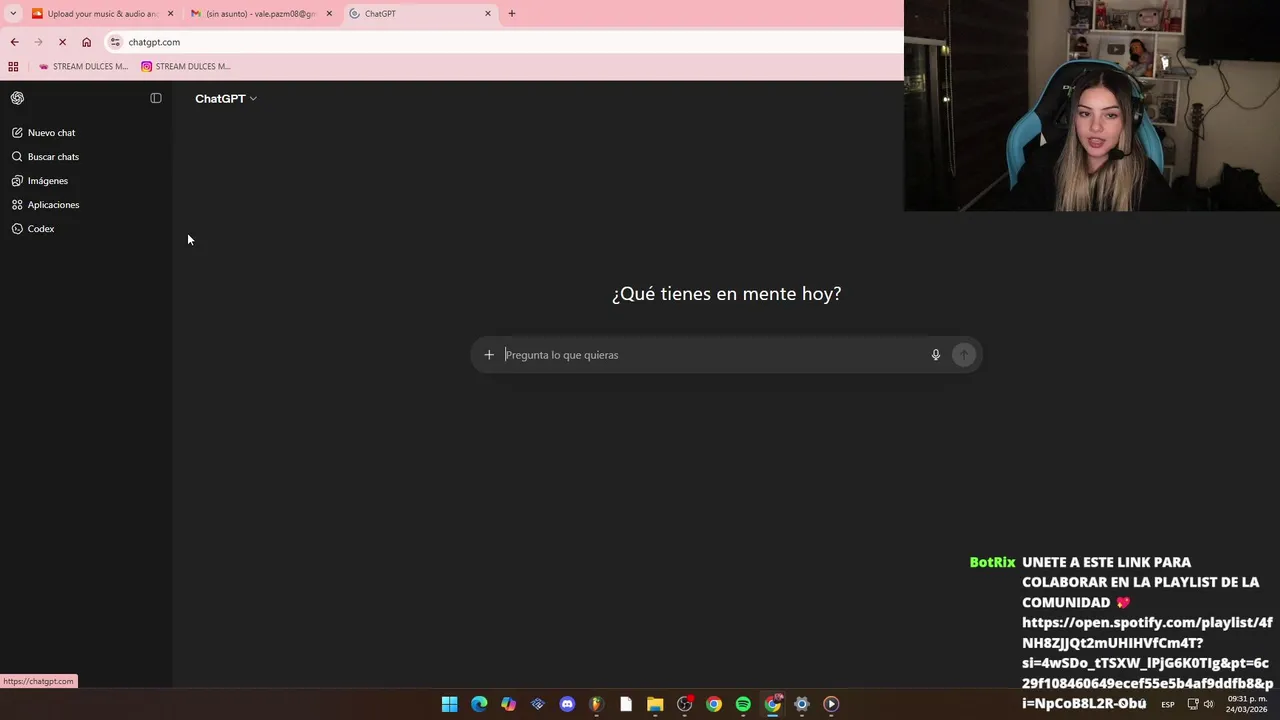1280x720 pixels.
Task: Close the SoundCloud upload tab
Action: click(x=170, y=14)
